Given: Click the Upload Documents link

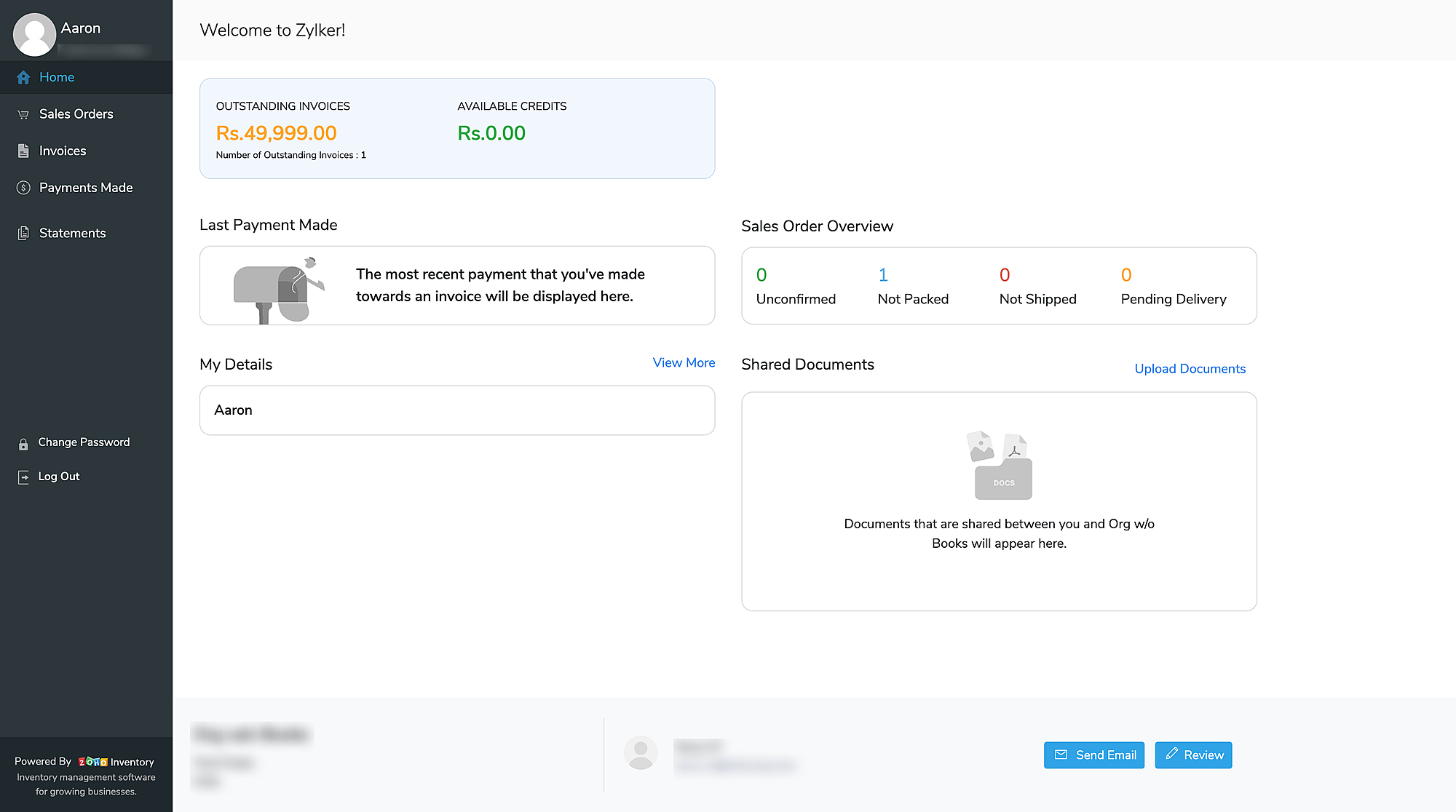Looking at the screenshot, I should pyautogui.click(x=1190, y=369).
